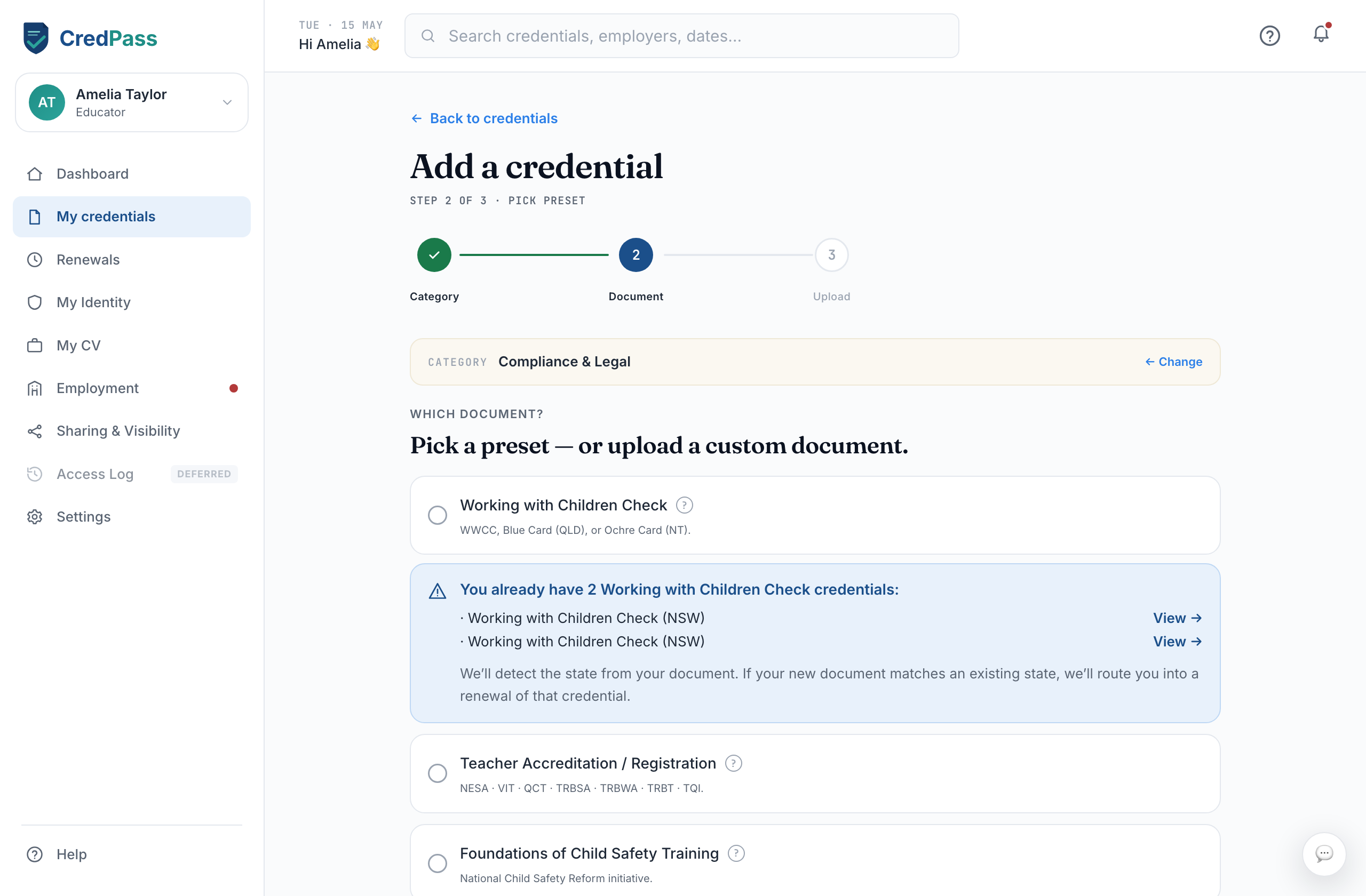
Task: Click the Amelia Taylor AT avatar
Action: 47,102
